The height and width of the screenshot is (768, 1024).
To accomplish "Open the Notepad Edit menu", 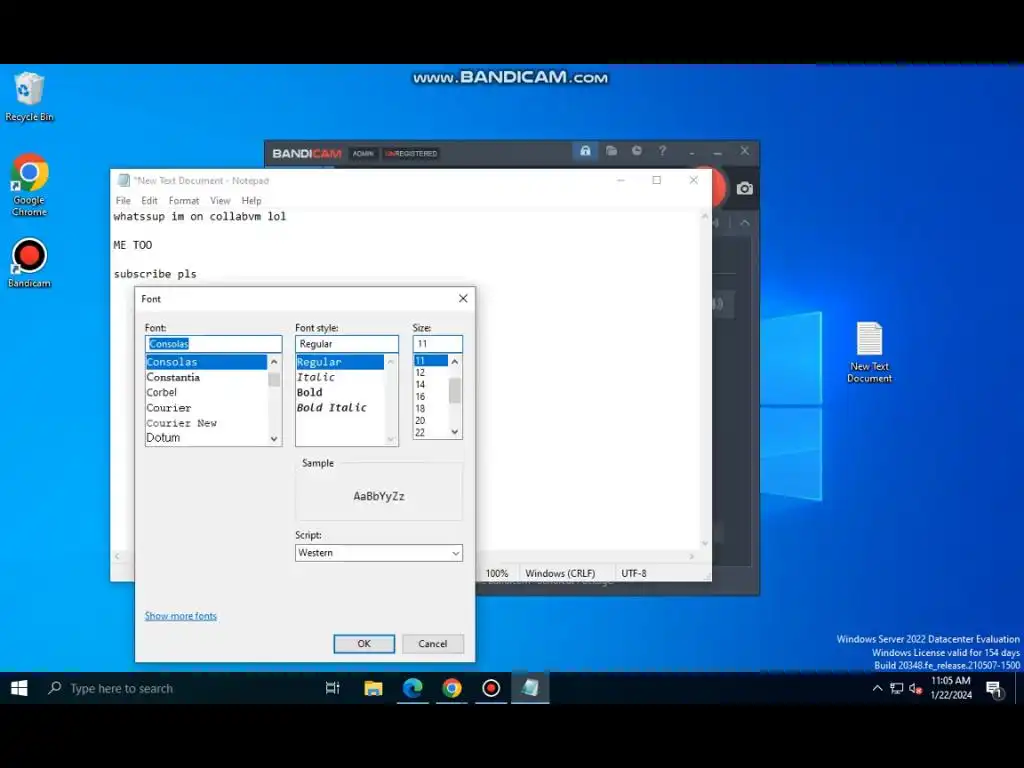I will click(x=150, y=200).
